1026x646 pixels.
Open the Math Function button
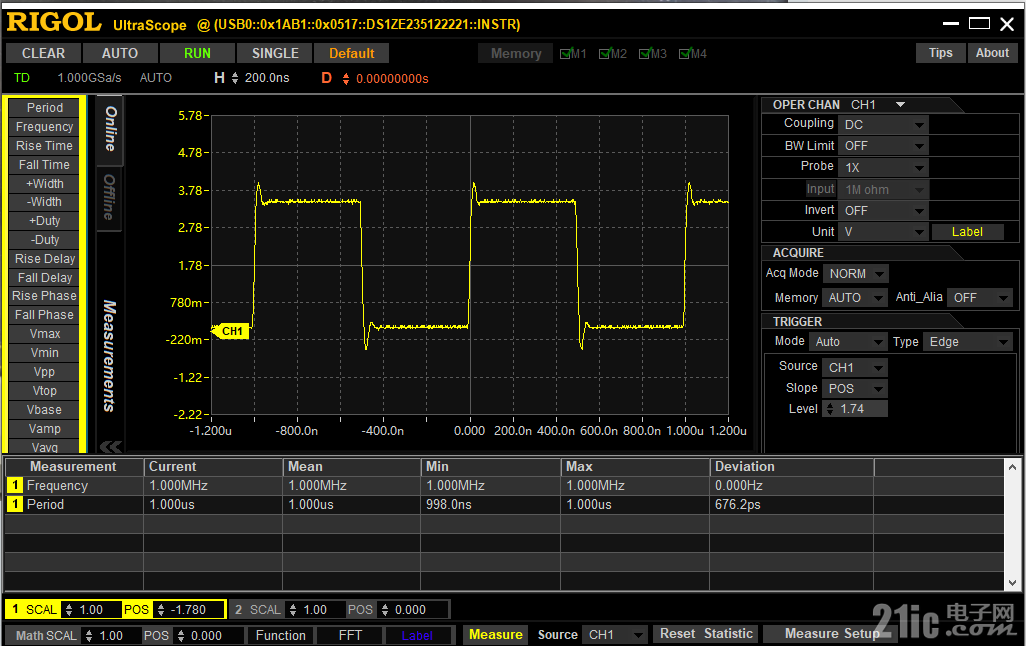point(281,636)
